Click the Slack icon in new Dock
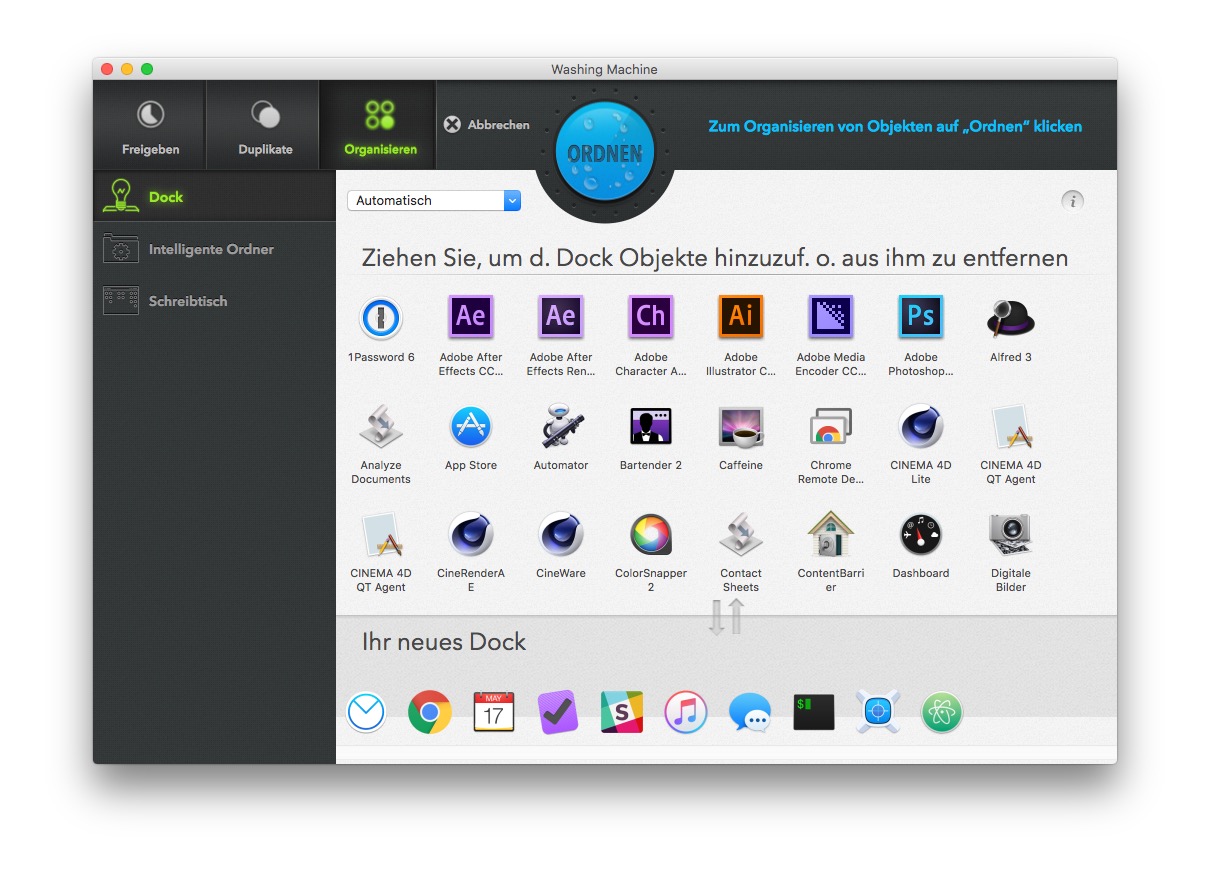1210x870 pixels. tap(621, 713)
